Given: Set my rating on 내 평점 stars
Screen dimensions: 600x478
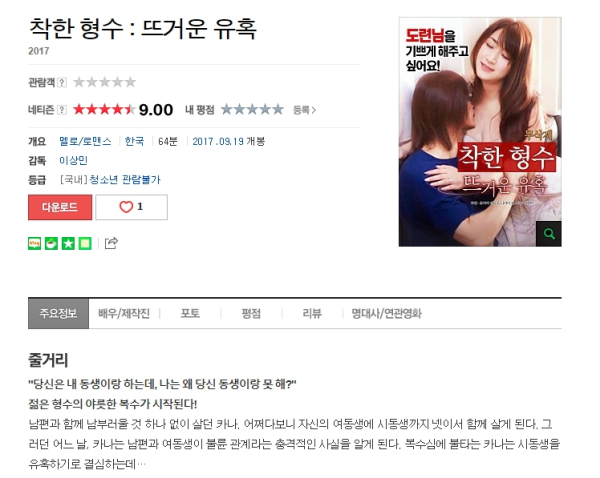Looking at the screenshot, I should tap(252, 110).
